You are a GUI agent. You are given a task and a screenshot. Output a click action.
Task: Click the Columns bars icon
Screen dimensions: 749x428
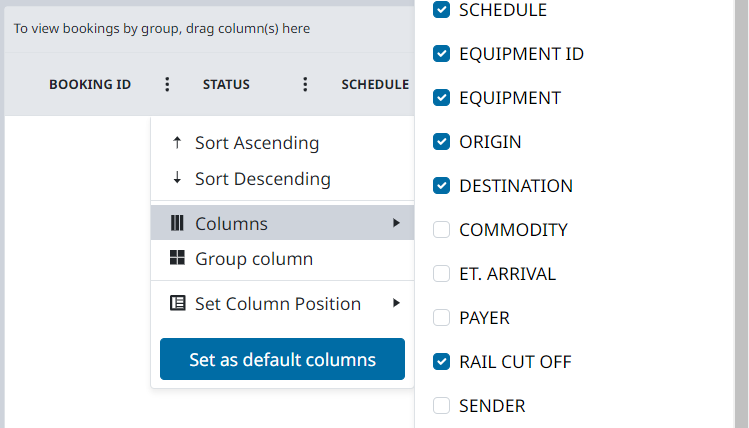coord(177,223)
